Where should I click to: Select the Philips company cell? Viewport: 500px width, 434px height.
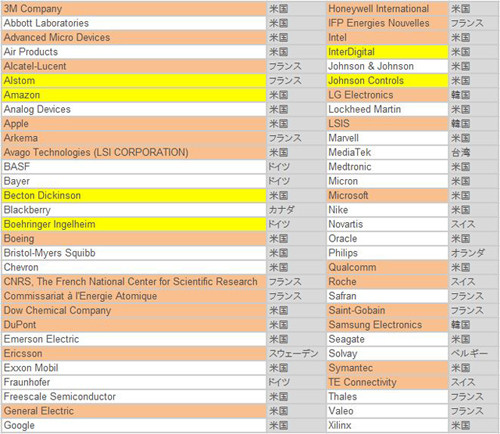click(x=387, y=253)
